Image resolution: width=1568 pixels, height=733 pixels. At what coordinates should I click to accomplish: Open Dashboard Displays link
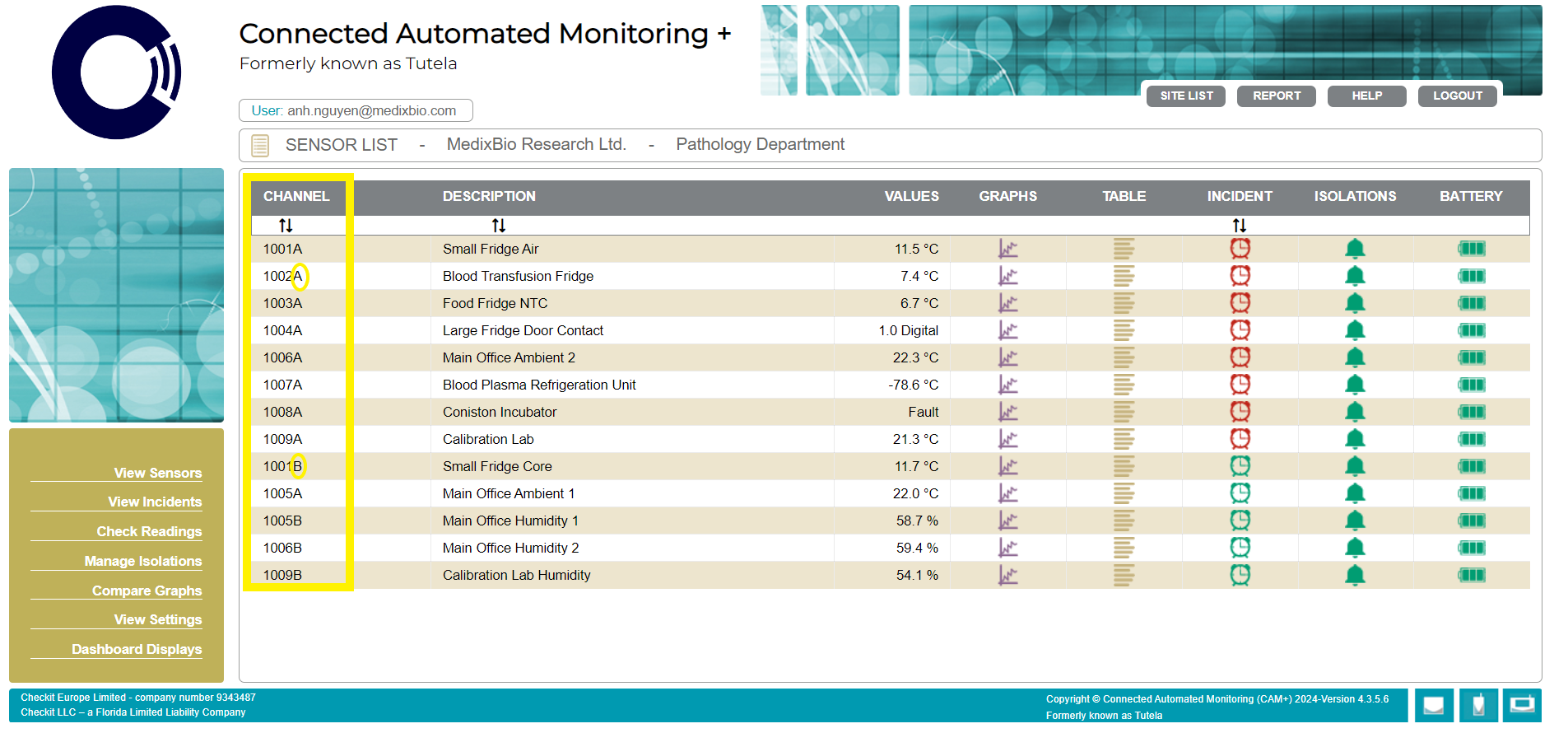pos(137,649)
